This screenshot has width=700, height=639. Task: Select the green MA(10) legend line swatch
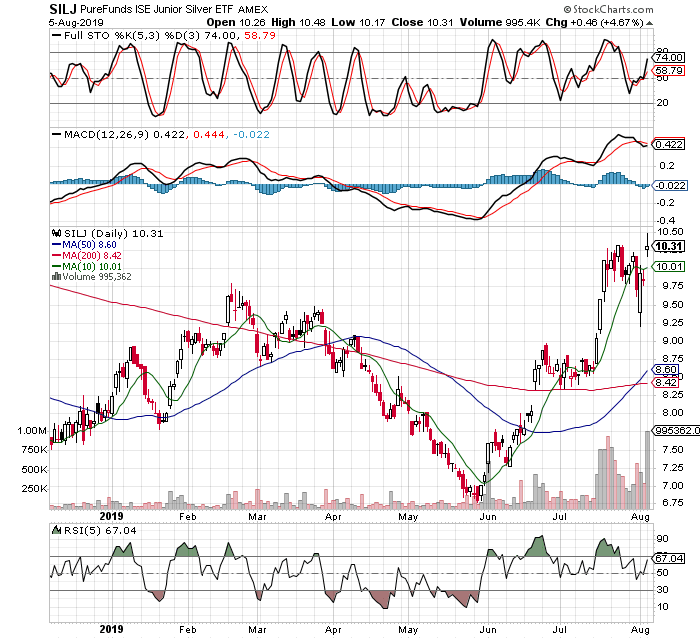tap(56, 266)
